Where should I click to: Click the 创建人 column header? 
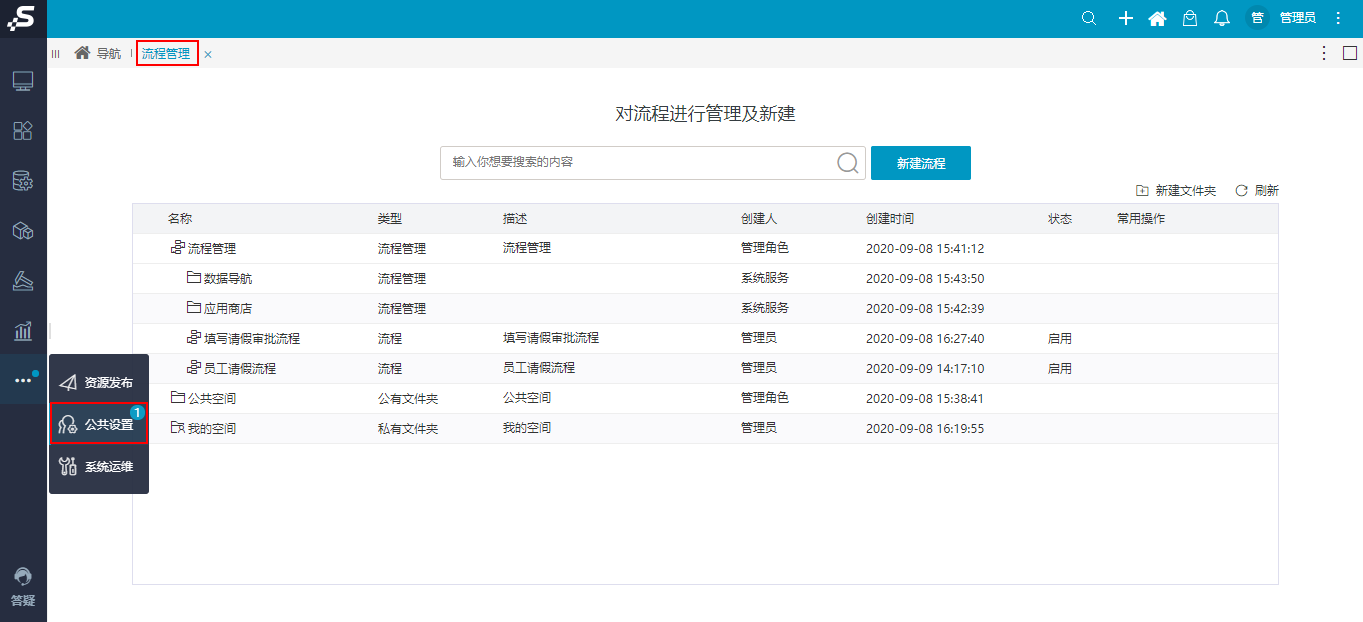[x=759, y=218]
